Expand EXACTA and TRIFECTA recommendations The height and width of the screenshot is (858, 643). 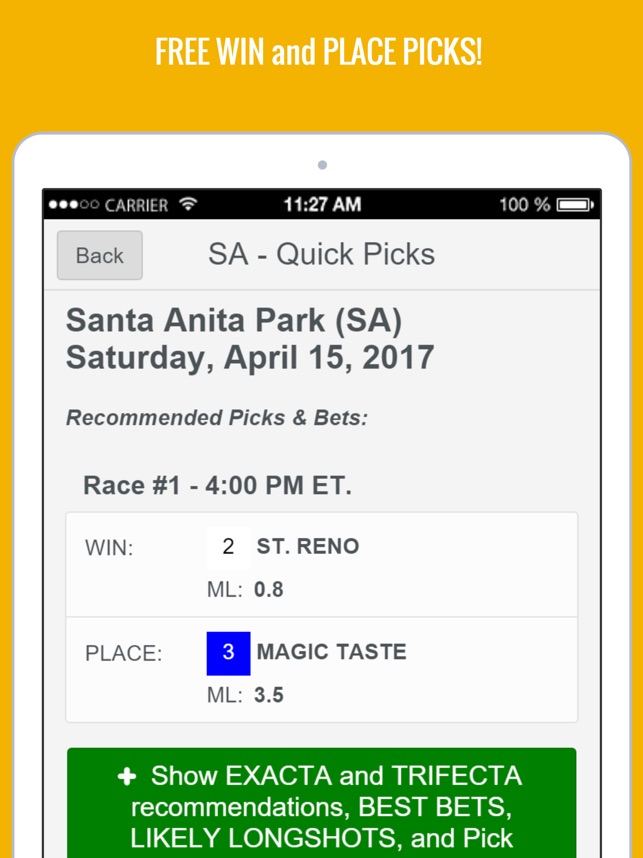tap(322, 805)
